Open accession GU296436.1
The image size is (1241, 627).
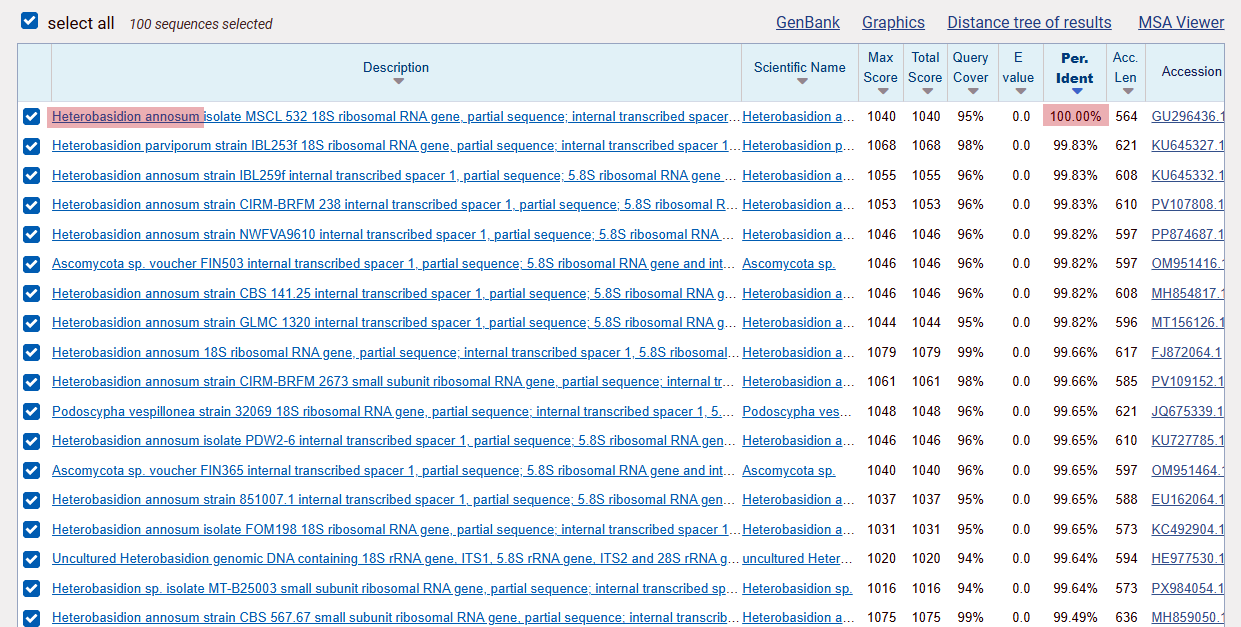tap(1188, 116)
